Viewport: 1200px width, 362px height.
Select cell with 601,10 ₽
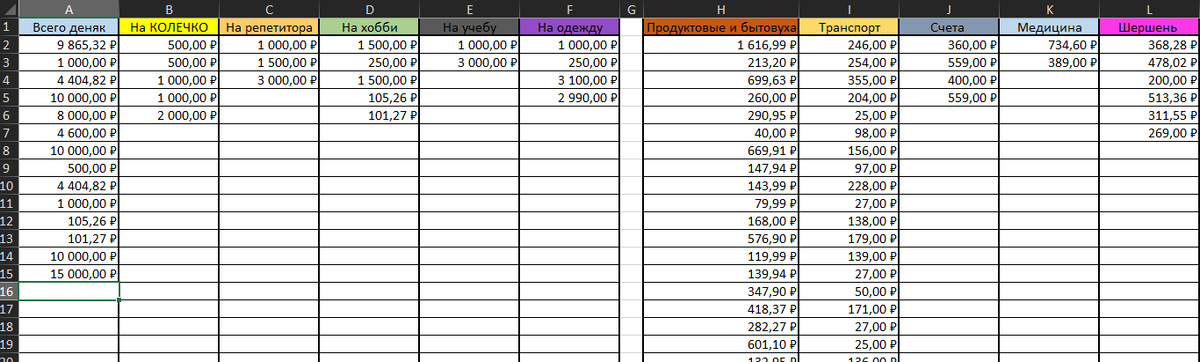point(721,345)
